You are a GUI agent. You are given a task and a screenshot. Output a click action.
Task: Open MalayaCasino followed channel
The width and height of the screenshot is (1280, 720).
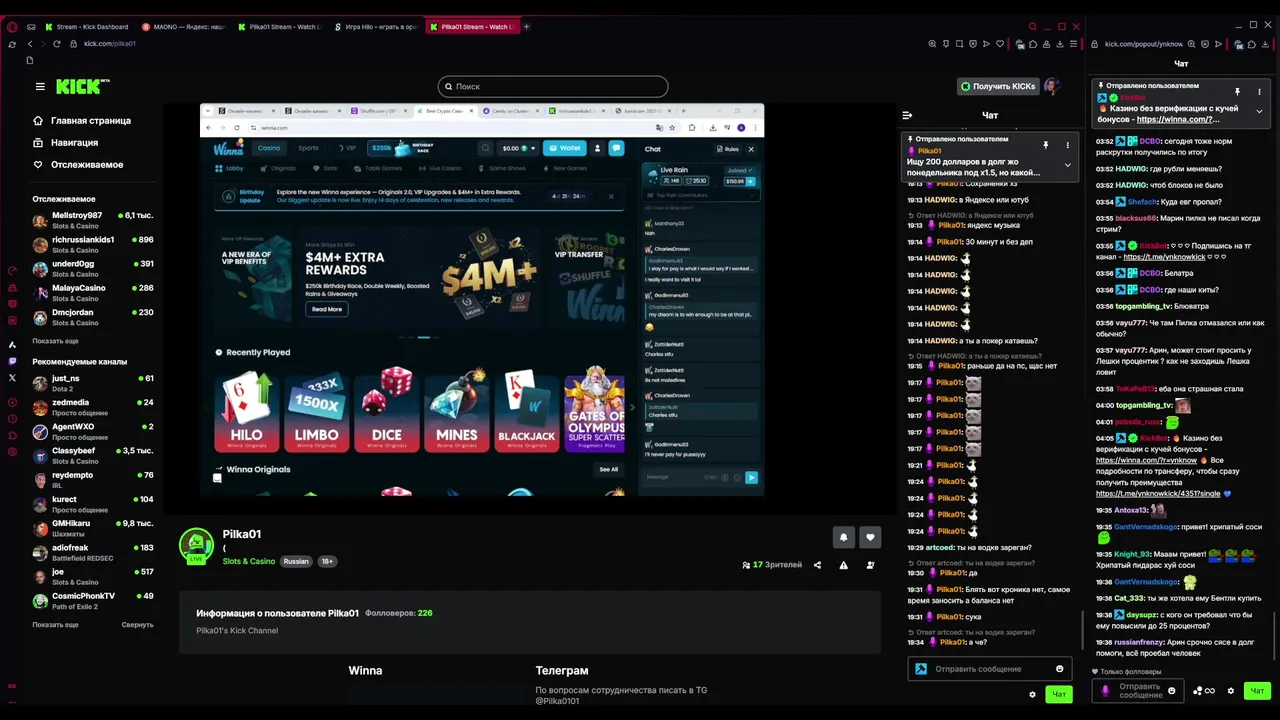coord(93,293)
